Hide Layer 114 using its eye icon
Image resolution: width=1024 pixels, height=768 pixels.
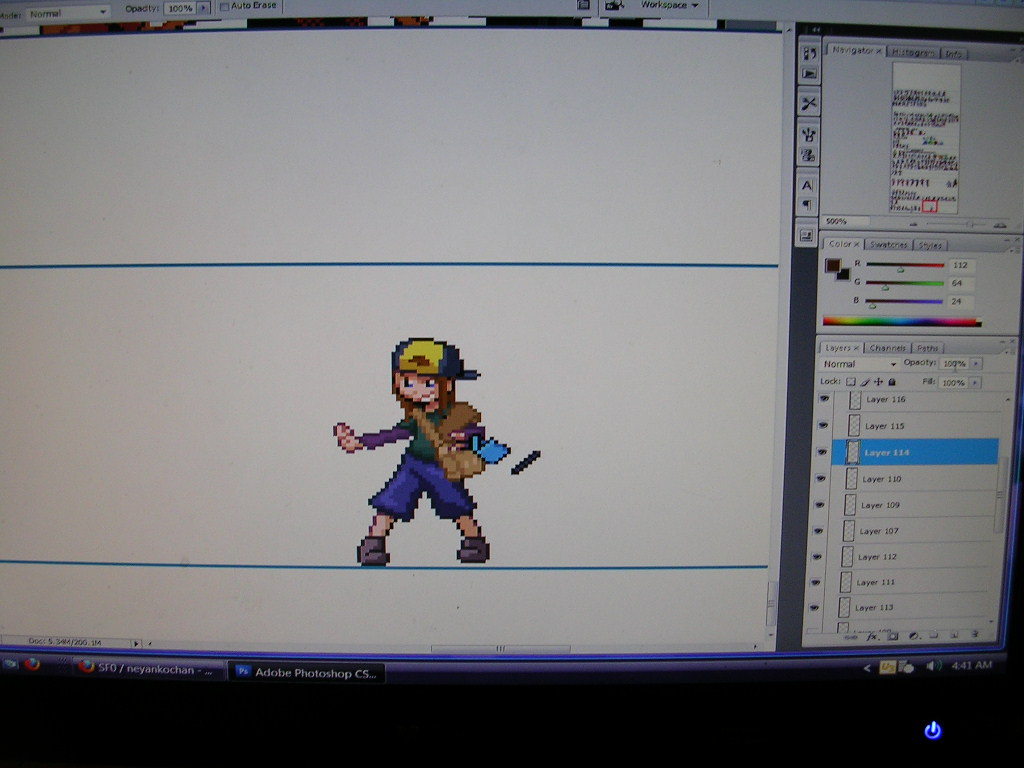point(822,452)
